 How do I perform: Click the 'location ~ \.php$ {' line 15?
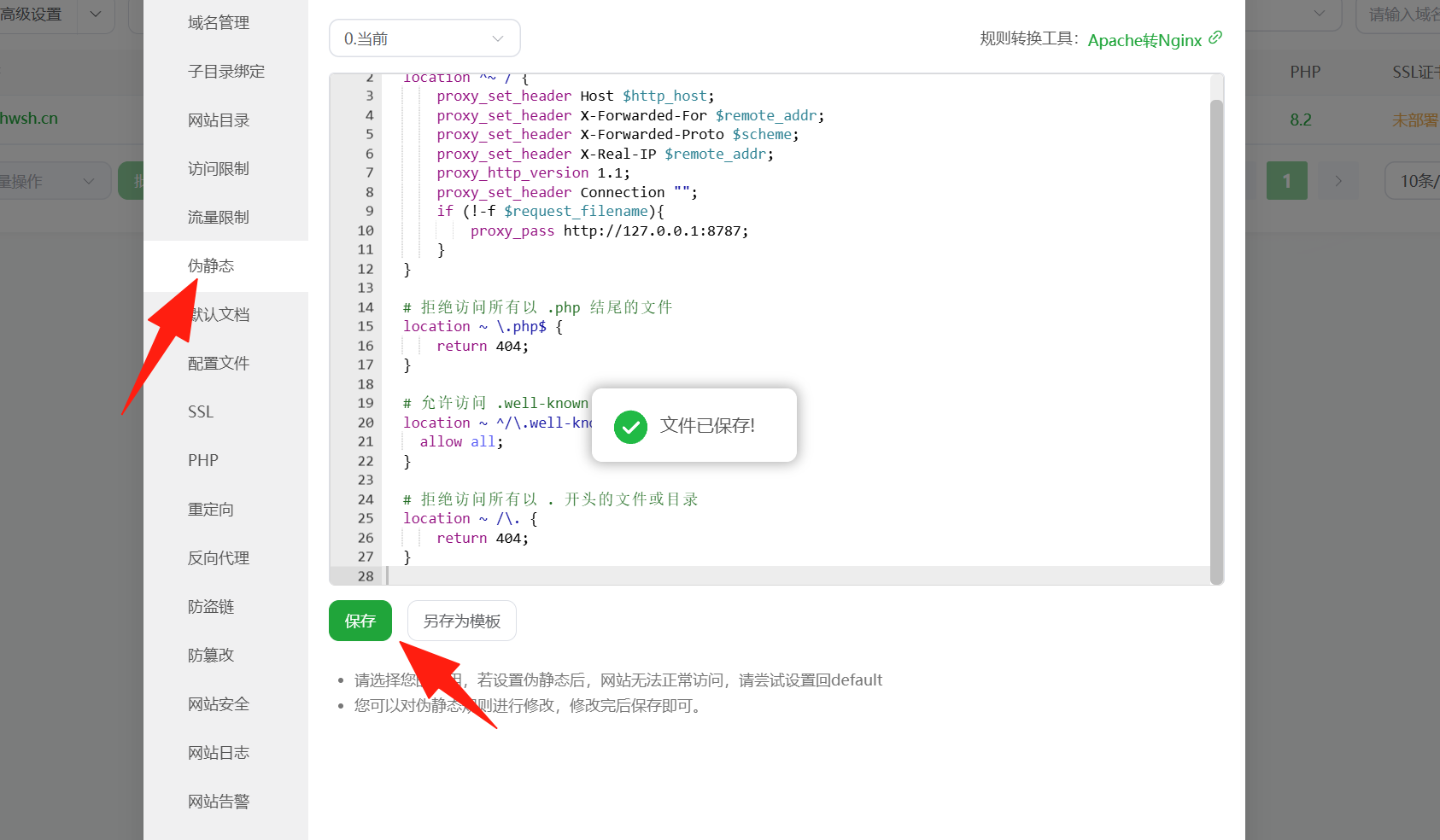tap(483, 326)
